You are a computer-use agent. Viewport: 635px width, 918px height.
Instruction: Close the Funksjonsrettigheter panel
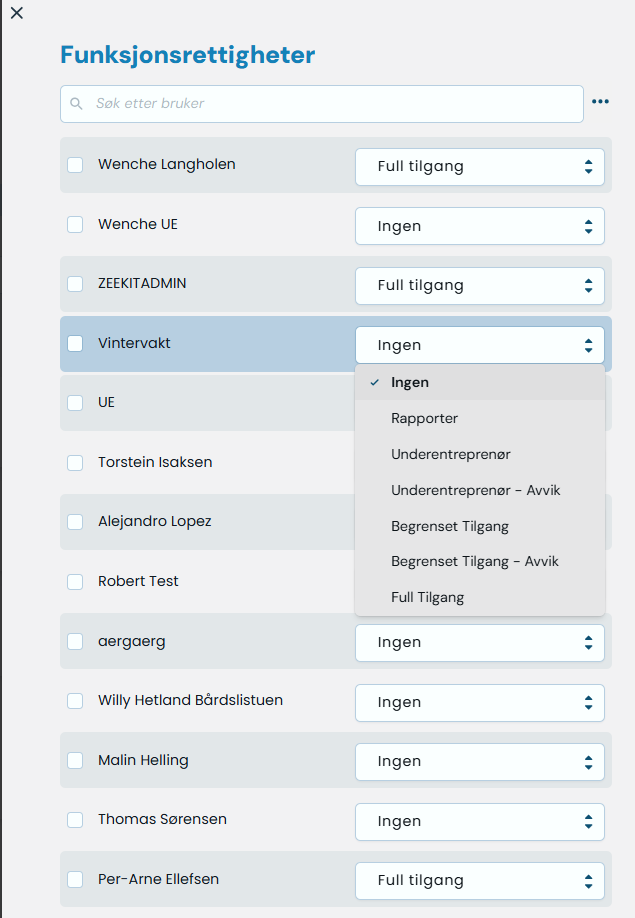point(16,13)
